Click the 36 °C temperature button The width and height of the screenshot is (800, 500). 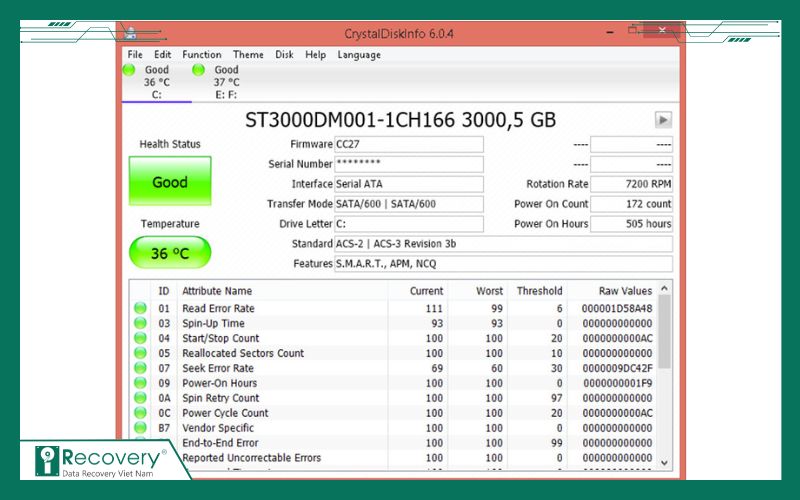click(170, 253)
